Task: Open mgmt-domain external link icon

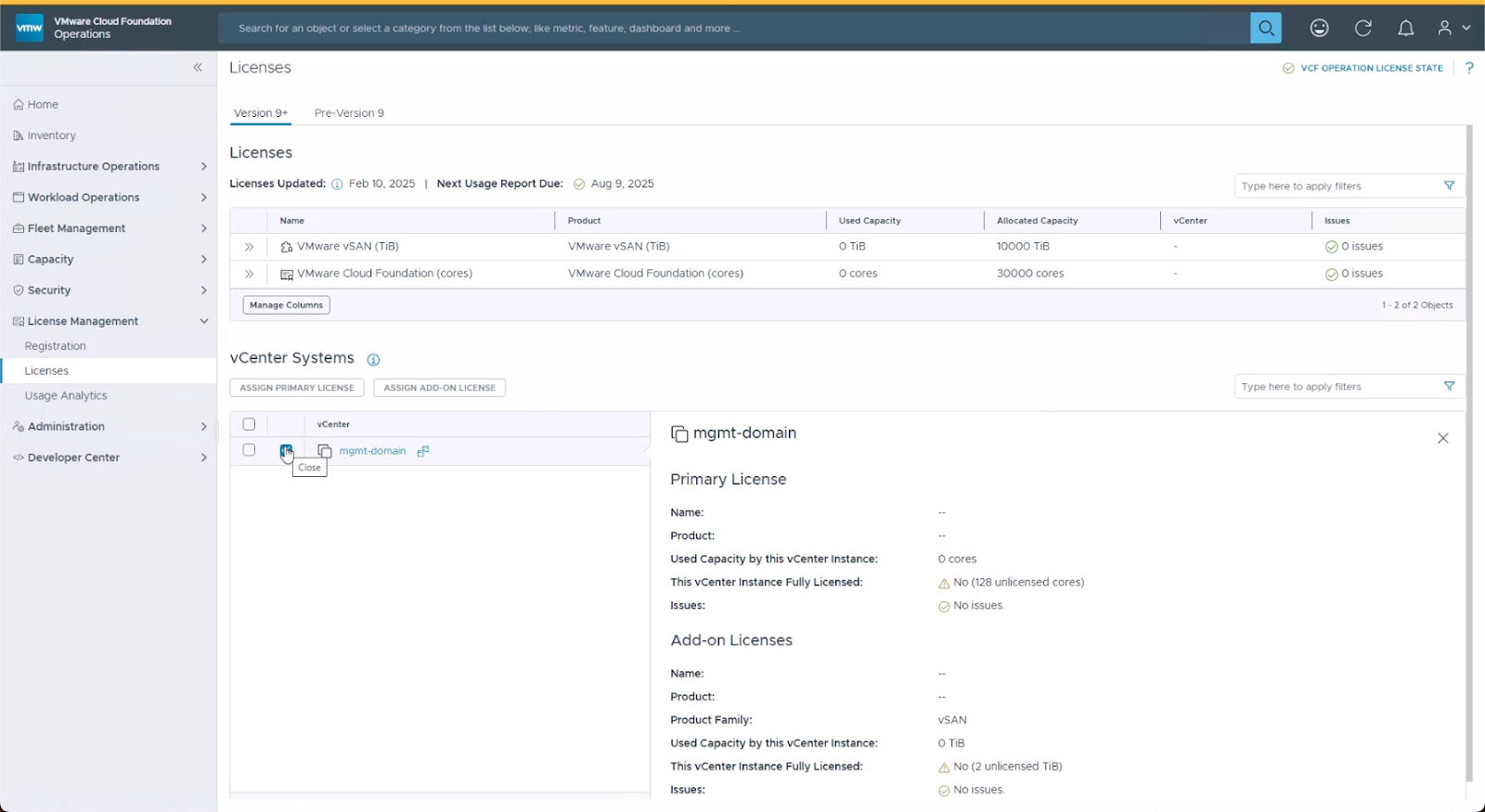Action: click(x=422, y=451)
